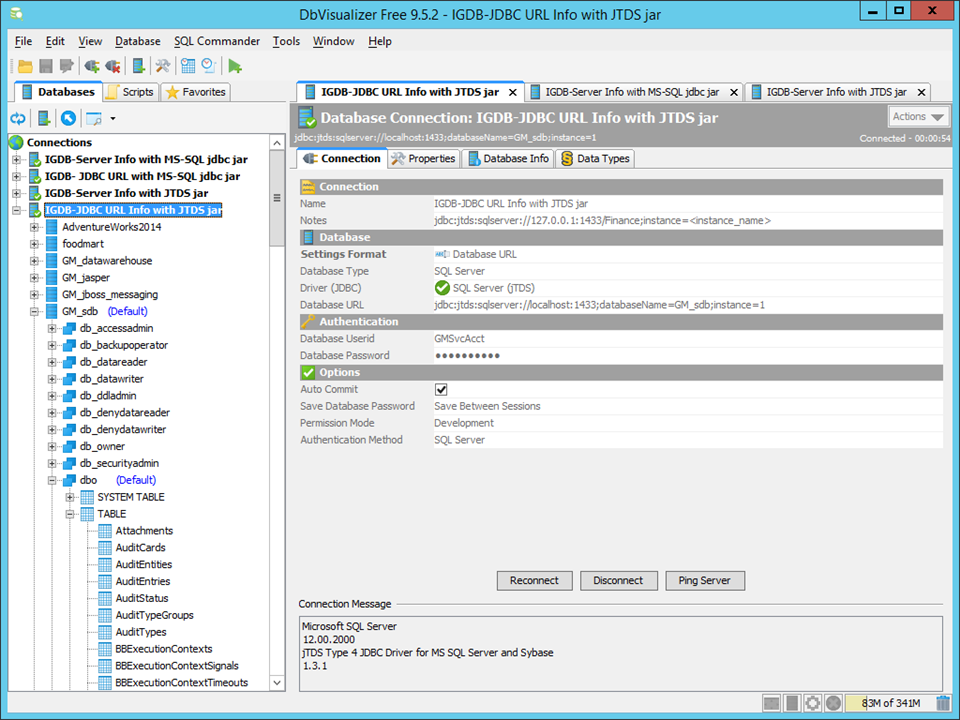Collapse the TABLE node
This screenshot has width=960, height=720.
point(70,514)
